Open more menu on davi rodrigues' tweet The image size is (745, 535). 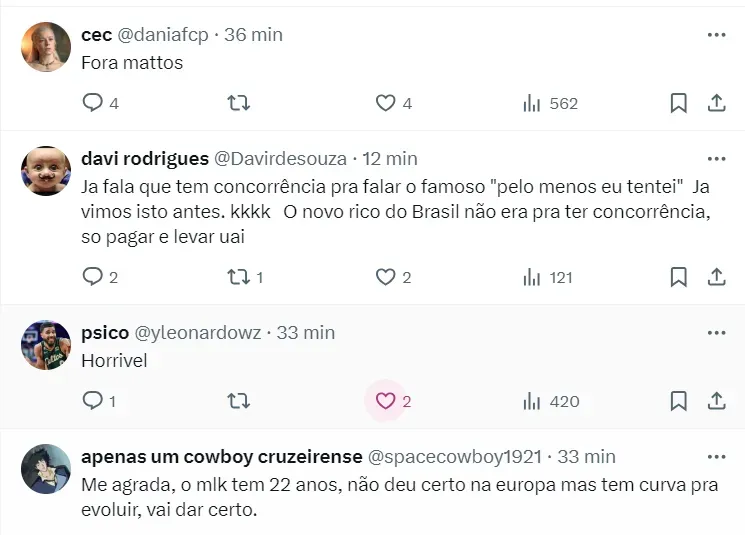pos(716,158)
